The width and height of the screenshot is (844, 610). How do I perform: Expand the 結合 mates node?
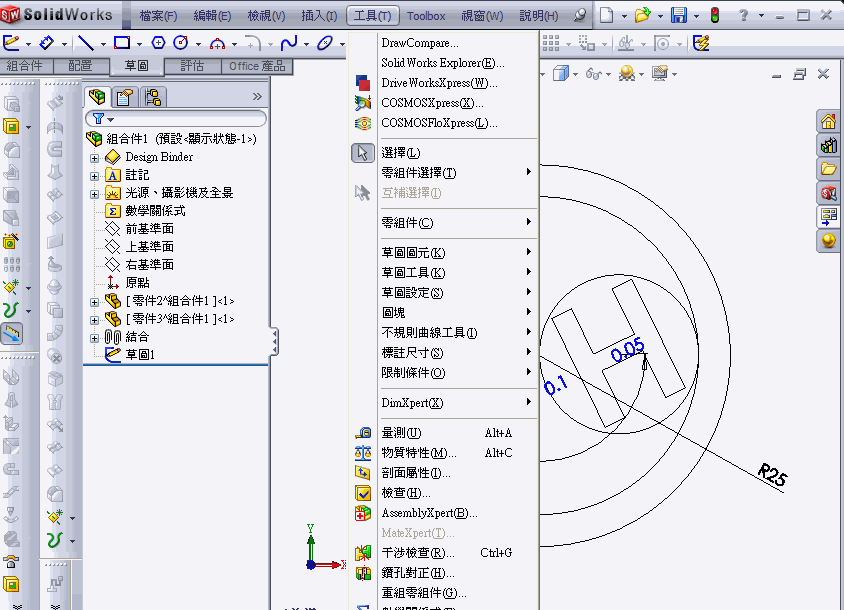[94, 338]
